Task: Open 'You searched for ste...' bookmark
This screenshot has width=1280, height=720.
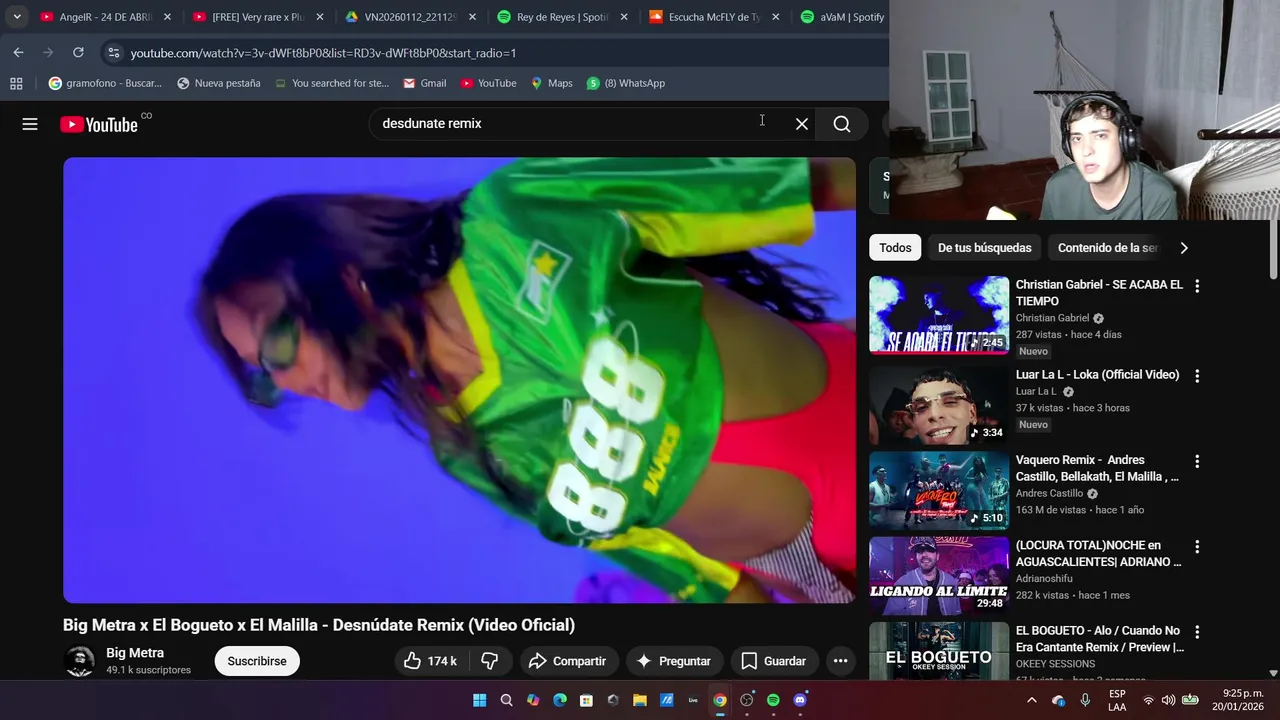Action: (332, 83)
